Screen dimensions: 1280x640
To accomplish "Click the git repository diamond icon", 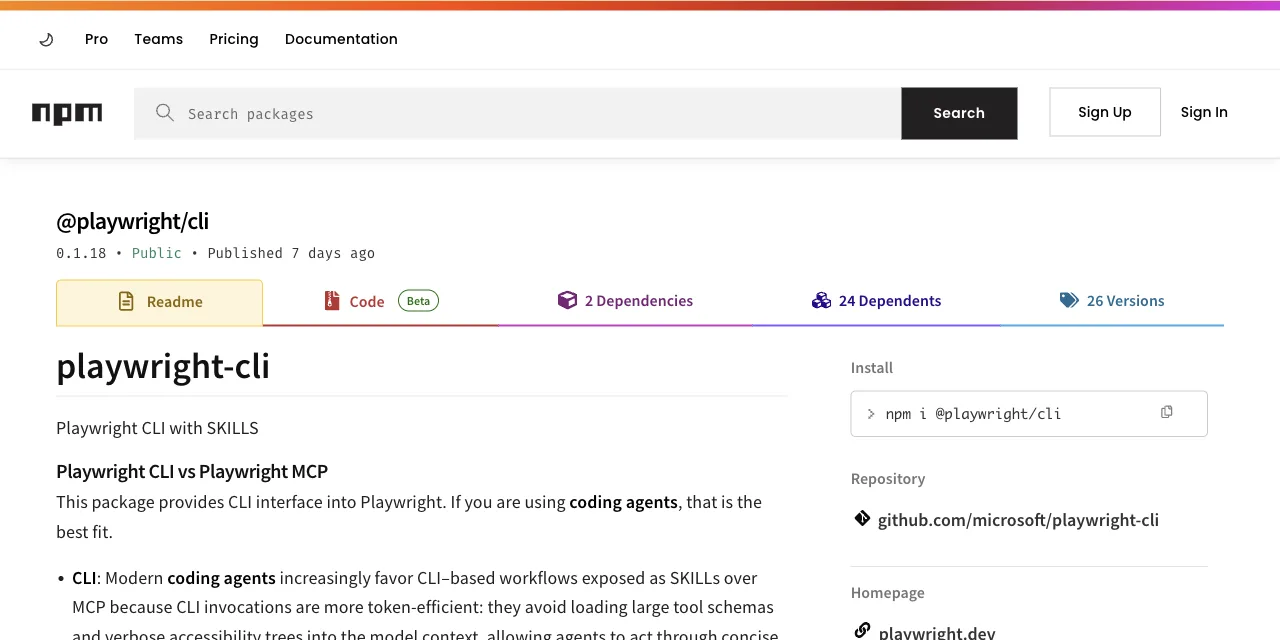I will pos(862,518).
